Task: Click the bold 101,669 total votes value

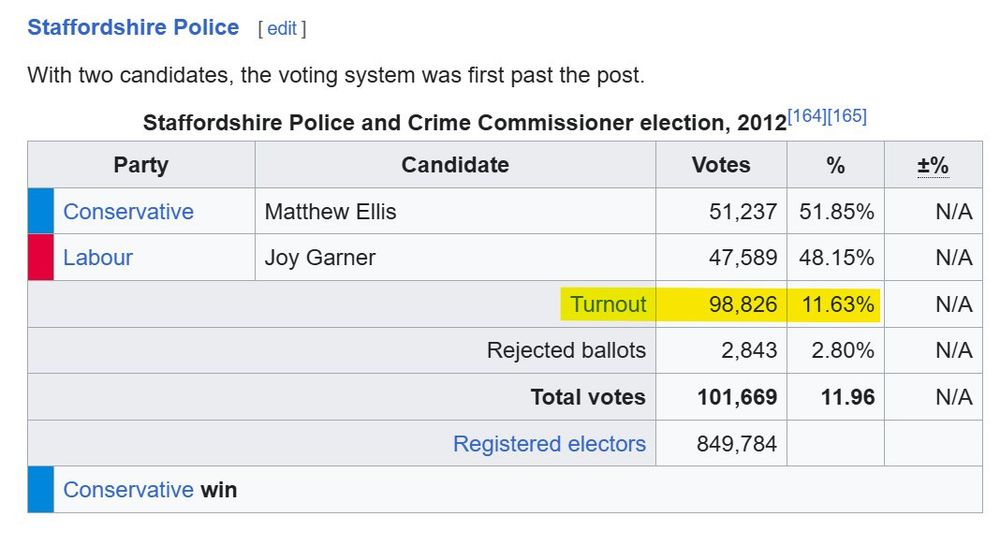Action: [x=737, y=397]
